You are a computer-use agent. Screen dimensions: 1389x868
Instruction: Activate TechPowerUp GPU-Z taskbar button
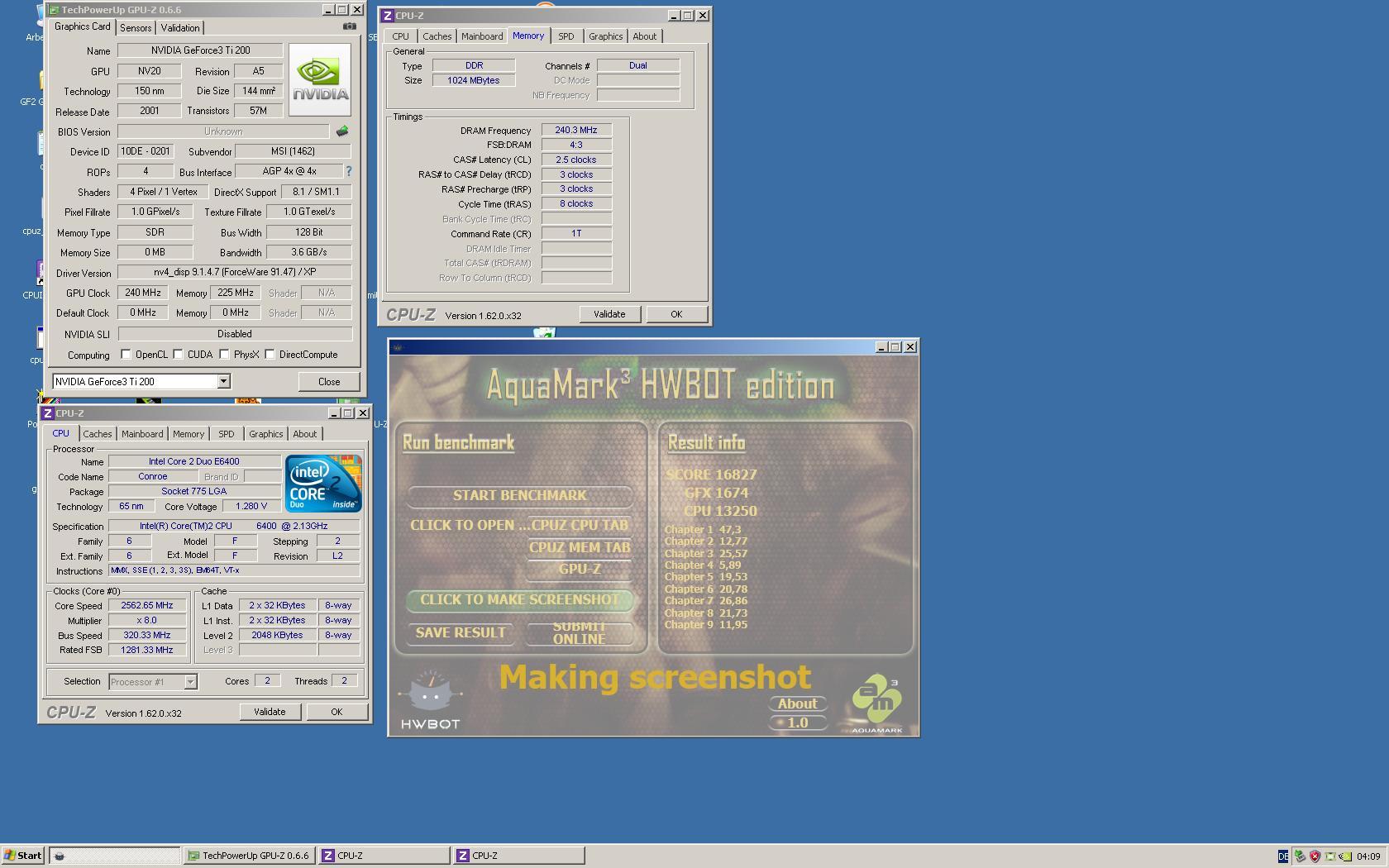pos(249,856)
